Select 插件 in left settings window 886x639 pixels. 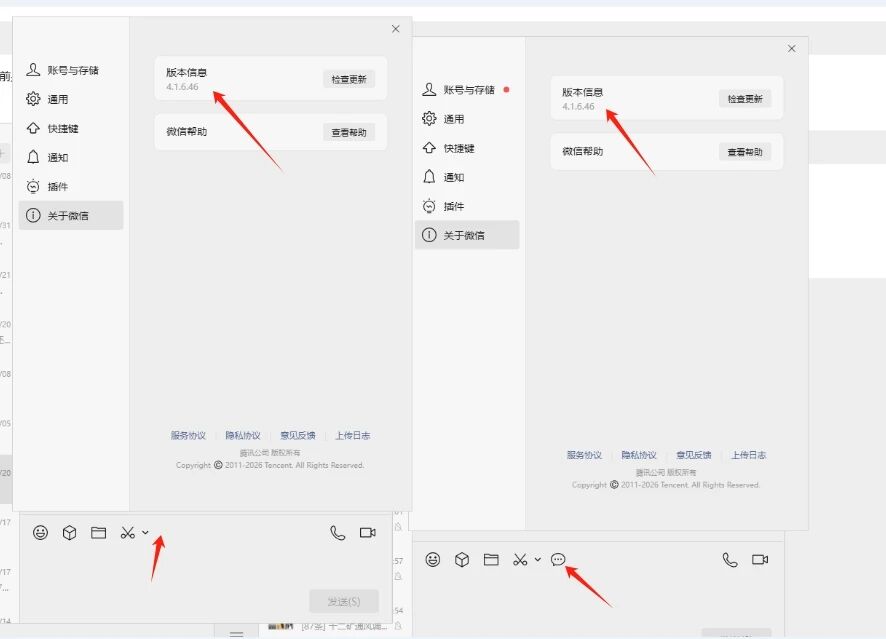71,186
